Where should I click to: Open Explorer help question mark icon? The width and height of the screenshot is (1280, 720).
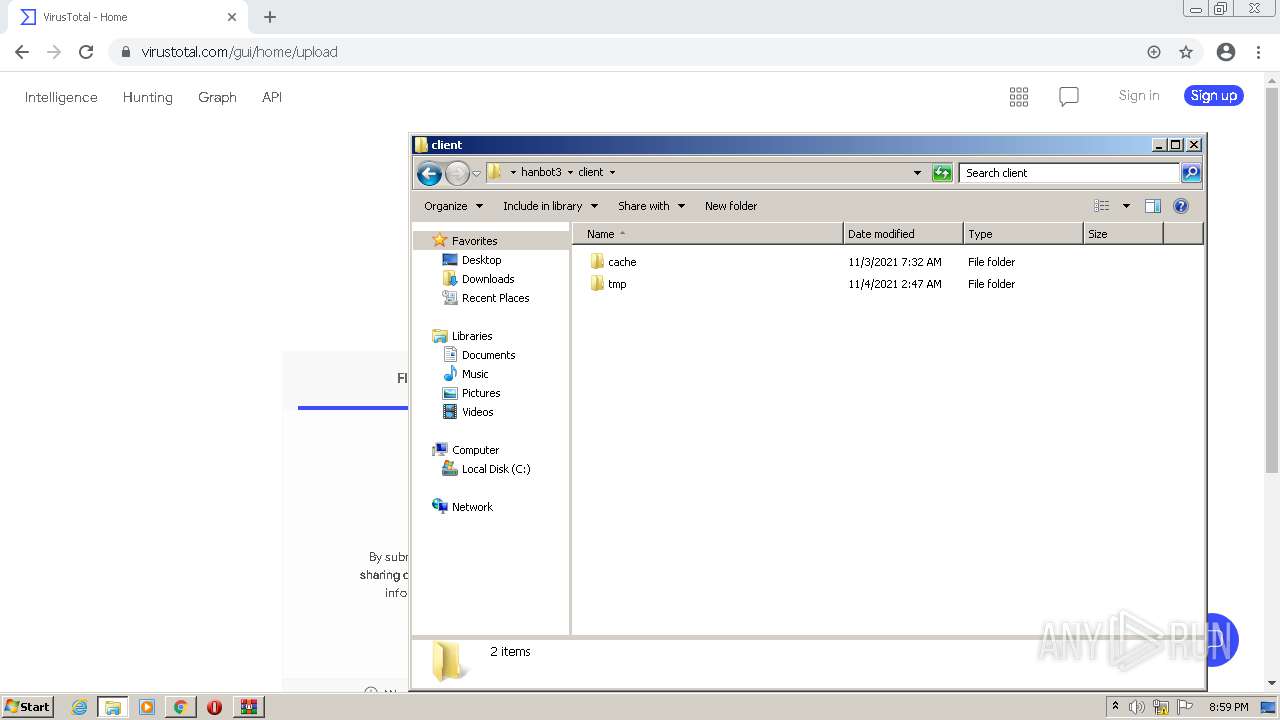tap(1181, 206)
